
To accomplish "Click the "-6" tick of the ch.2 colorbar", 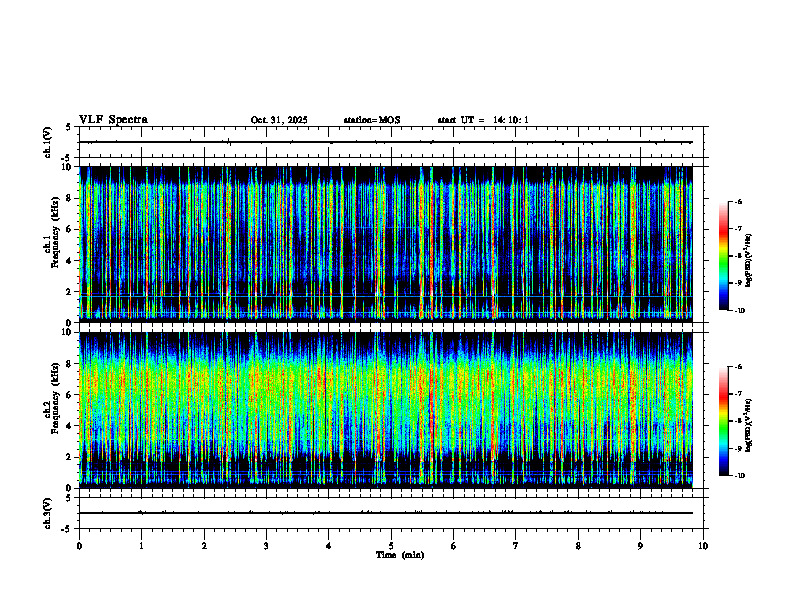I will (x=738, y=367).
